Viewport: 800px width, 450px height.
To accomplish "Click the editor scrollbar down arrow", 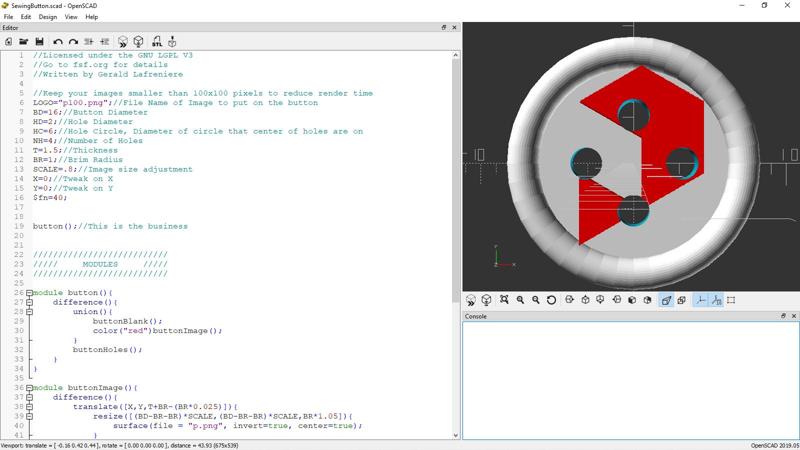I will coord(456,435).
